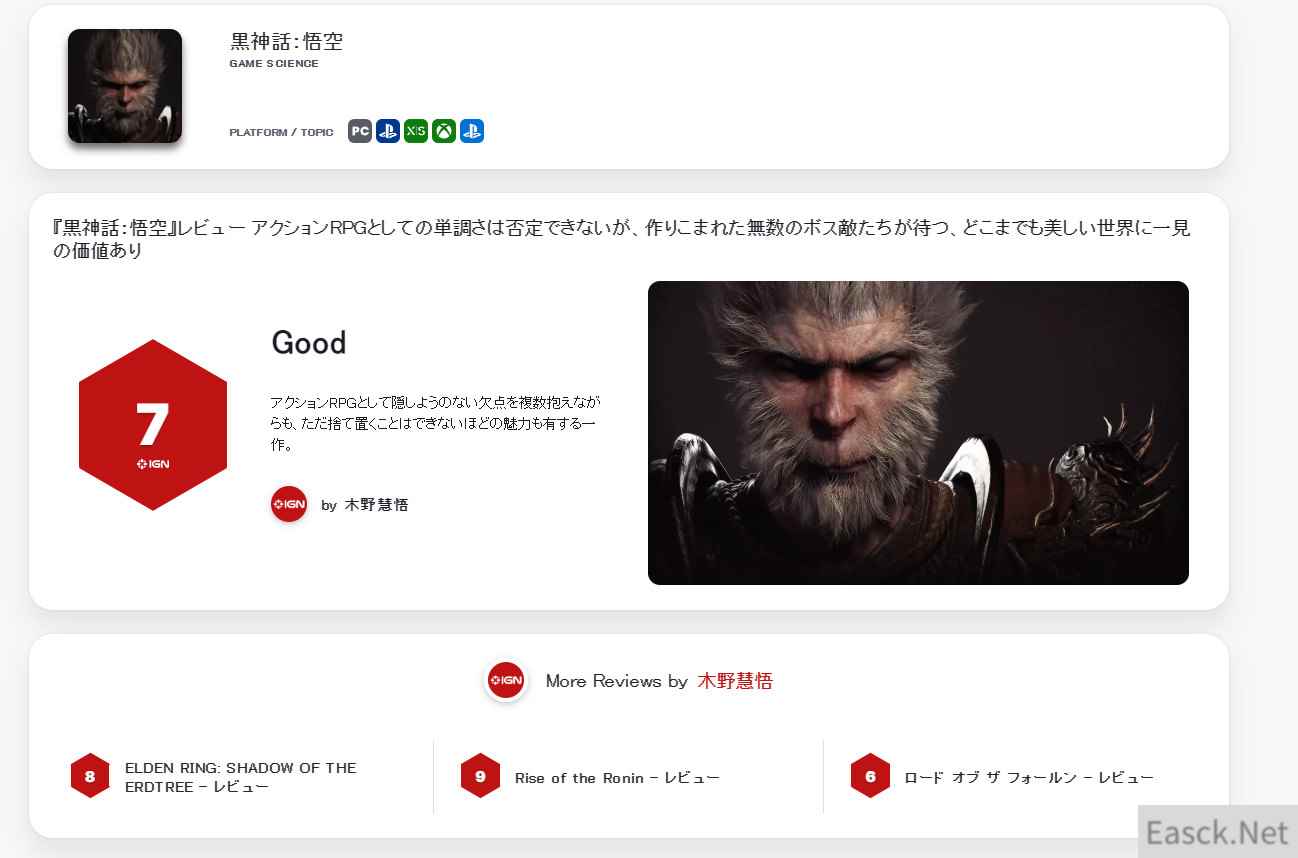This screenshot has height=858, width=1298.
Task: Click IGN logo next to More Reviews
Action: [506, 681]
